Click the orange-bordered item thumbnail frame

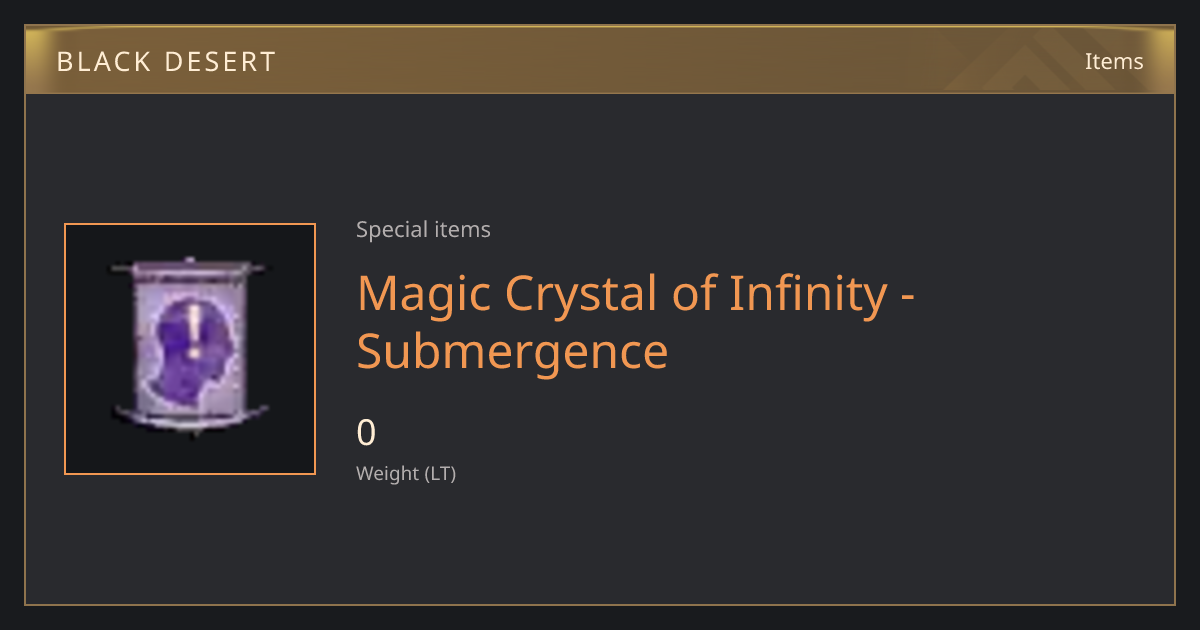pyautogui.click(x=190, y=349)
